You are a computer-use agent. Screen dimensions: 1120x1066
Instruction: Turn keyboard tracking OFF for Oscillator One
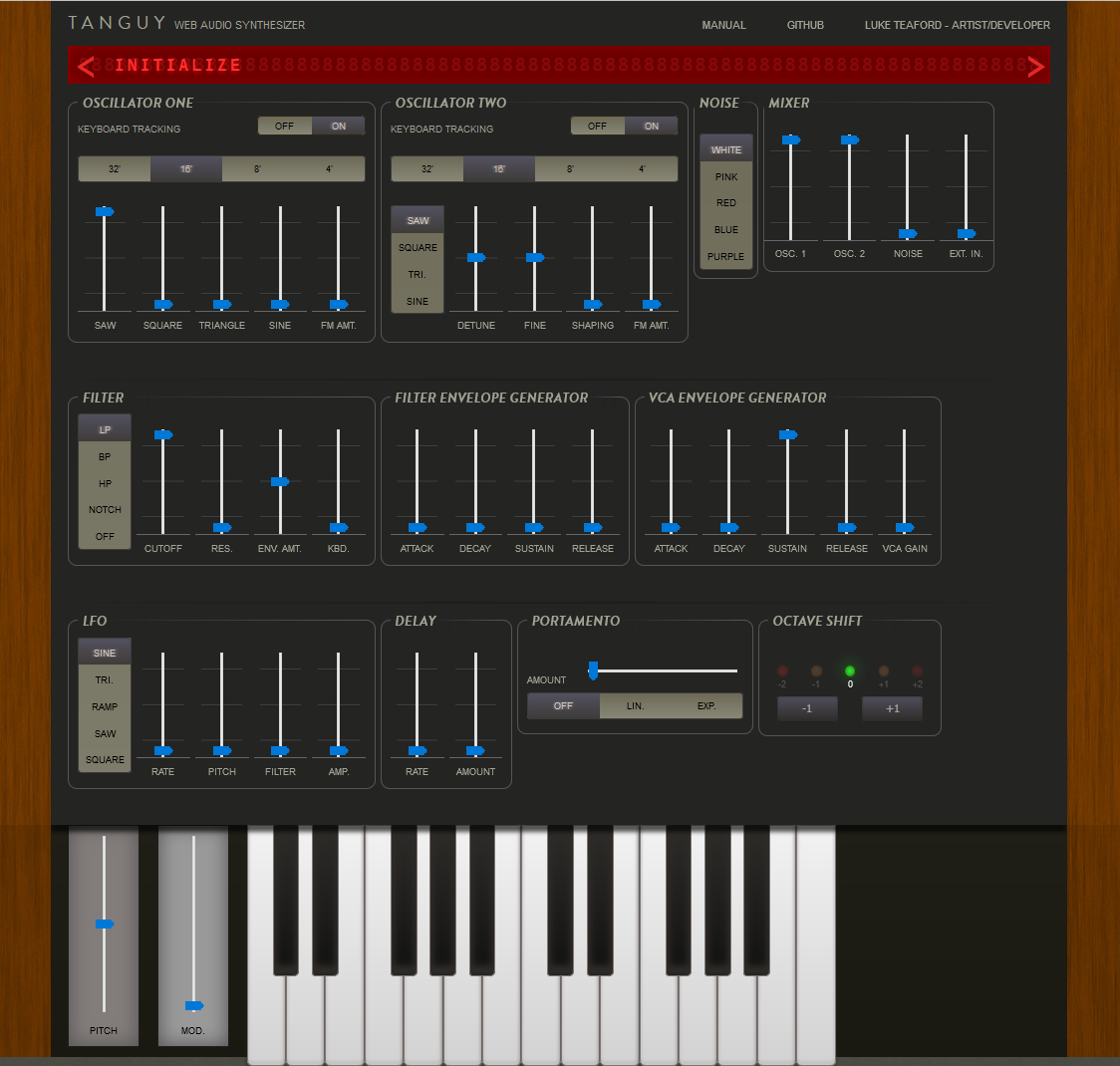284,126
